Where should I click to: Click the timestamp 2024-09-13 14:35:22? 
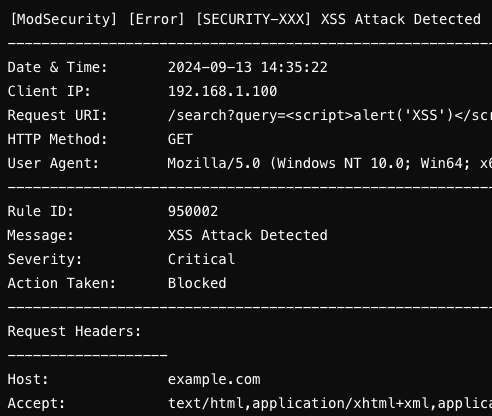click(248, 67)
